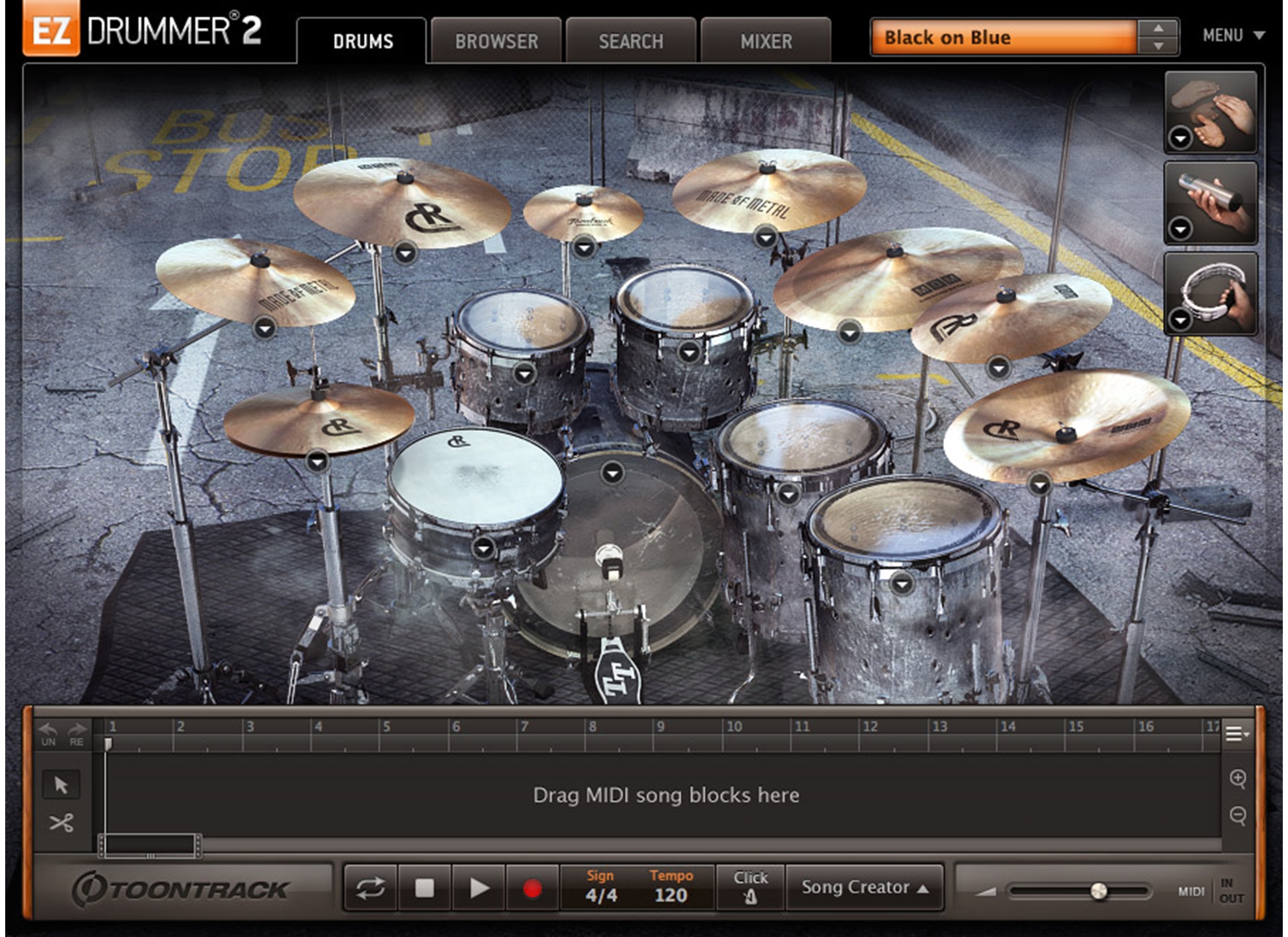Image resolution: width=1288 pixels, height=937 pixels.
Task: Enable the red record button
Action: click(x=532, y=888)
